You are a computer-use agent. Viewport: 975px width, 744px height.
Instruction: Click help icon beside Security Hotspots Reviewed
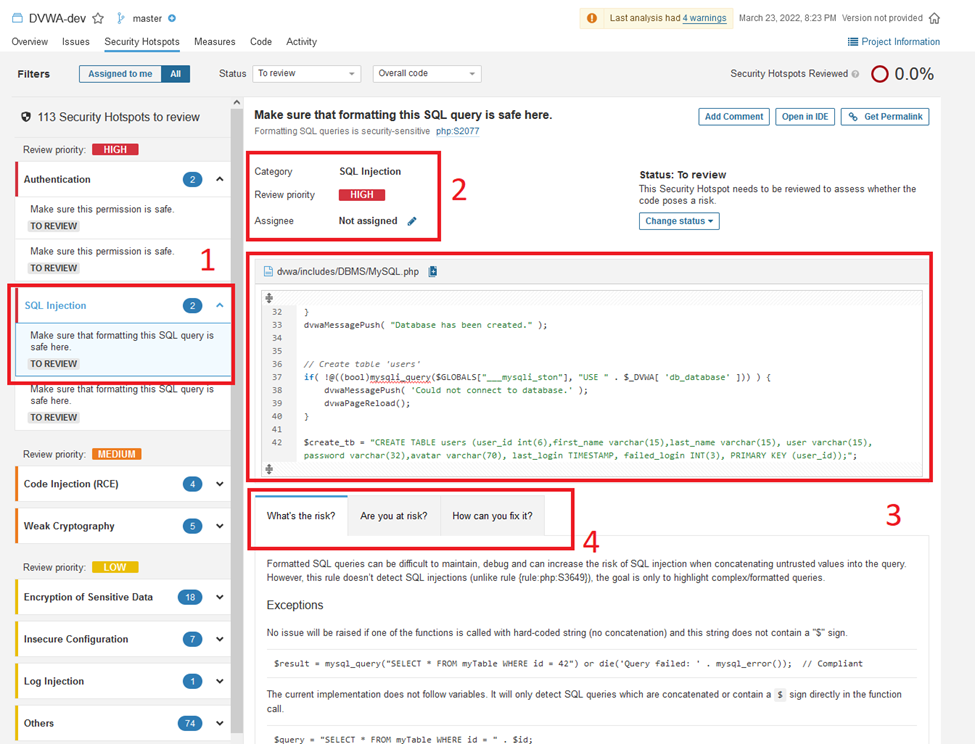855,74
